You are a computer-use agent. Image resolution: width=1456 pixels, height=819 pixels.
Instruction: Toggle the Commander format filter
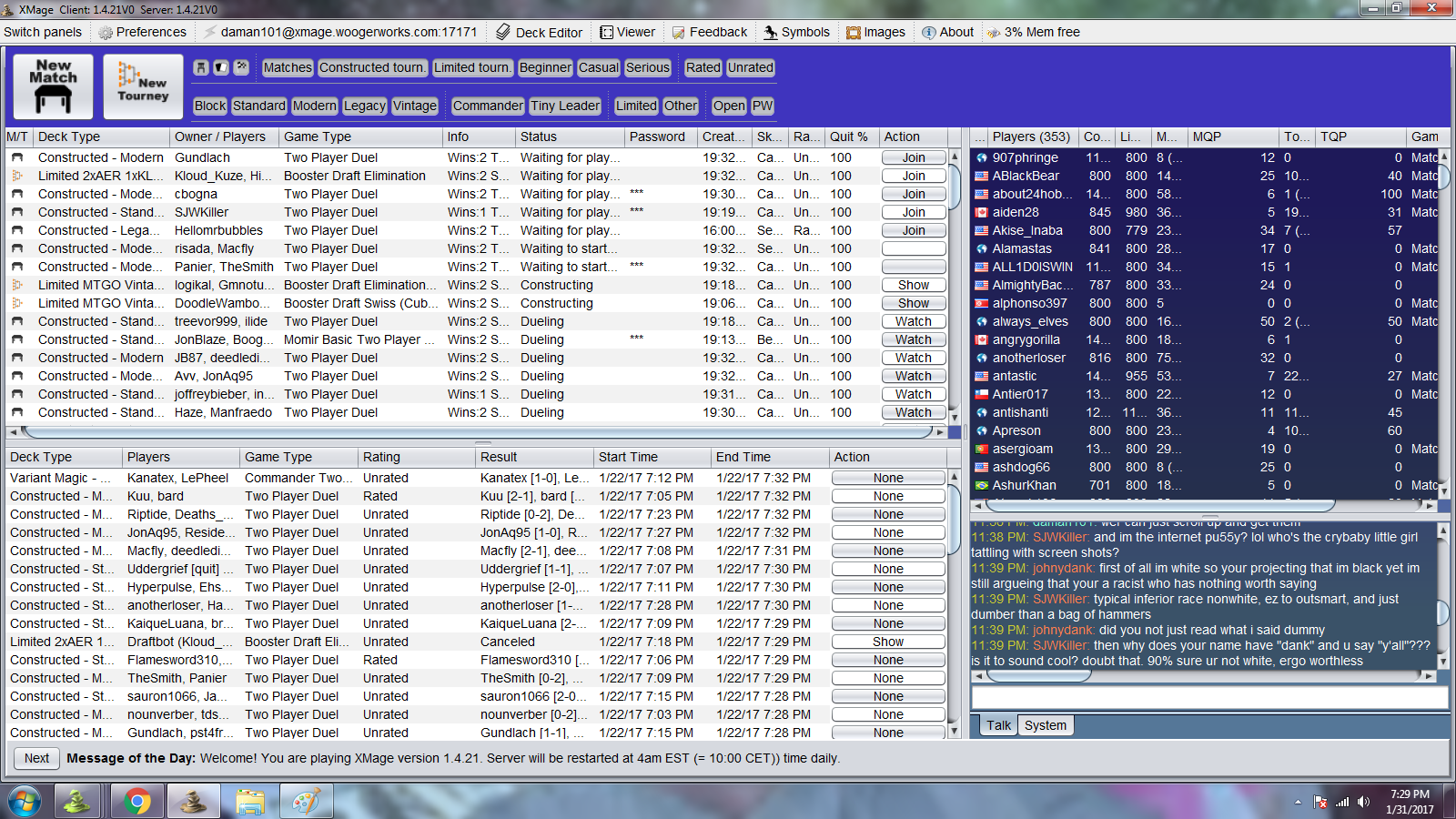coord(488,106)
